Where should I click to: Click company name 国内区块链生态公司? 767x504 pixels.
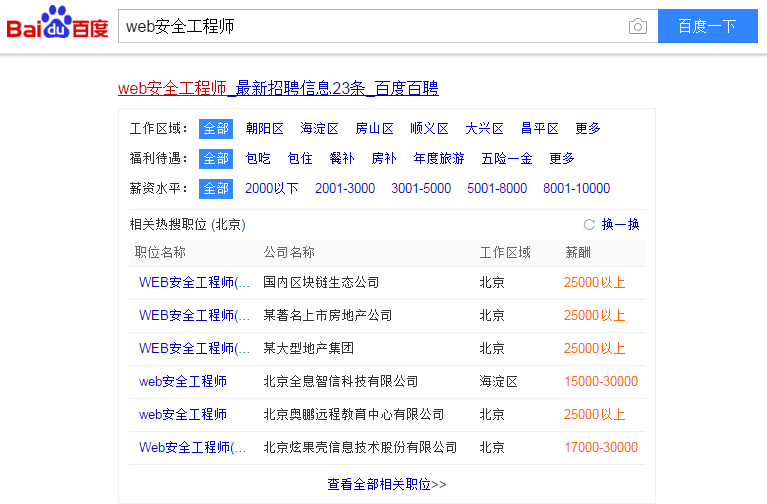(321, 282)
